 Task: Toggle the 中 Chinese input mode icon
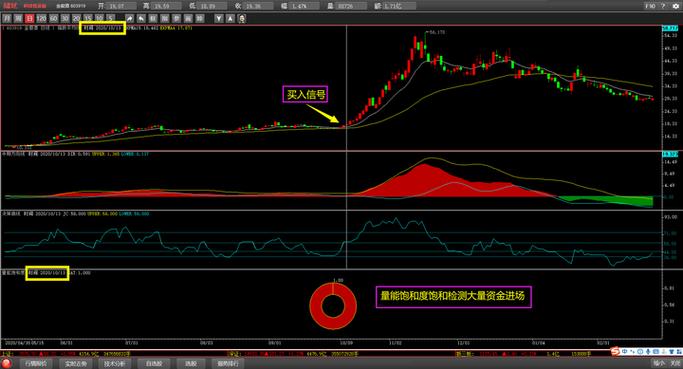pyautogui.click(x=625, y=351)
